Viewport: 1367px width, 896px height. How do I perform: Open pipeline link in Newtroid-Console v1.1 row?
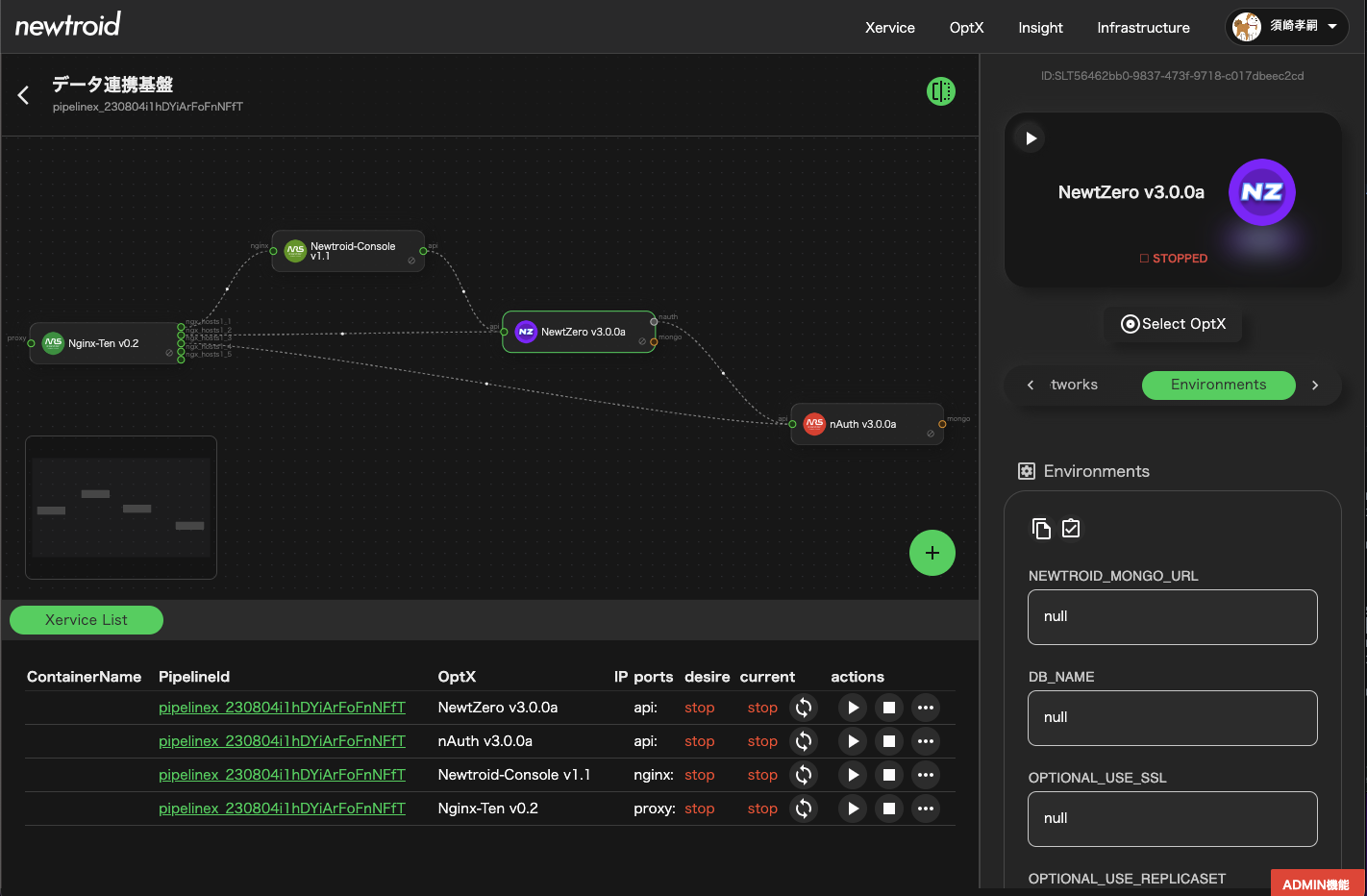[x=282, y=775]
